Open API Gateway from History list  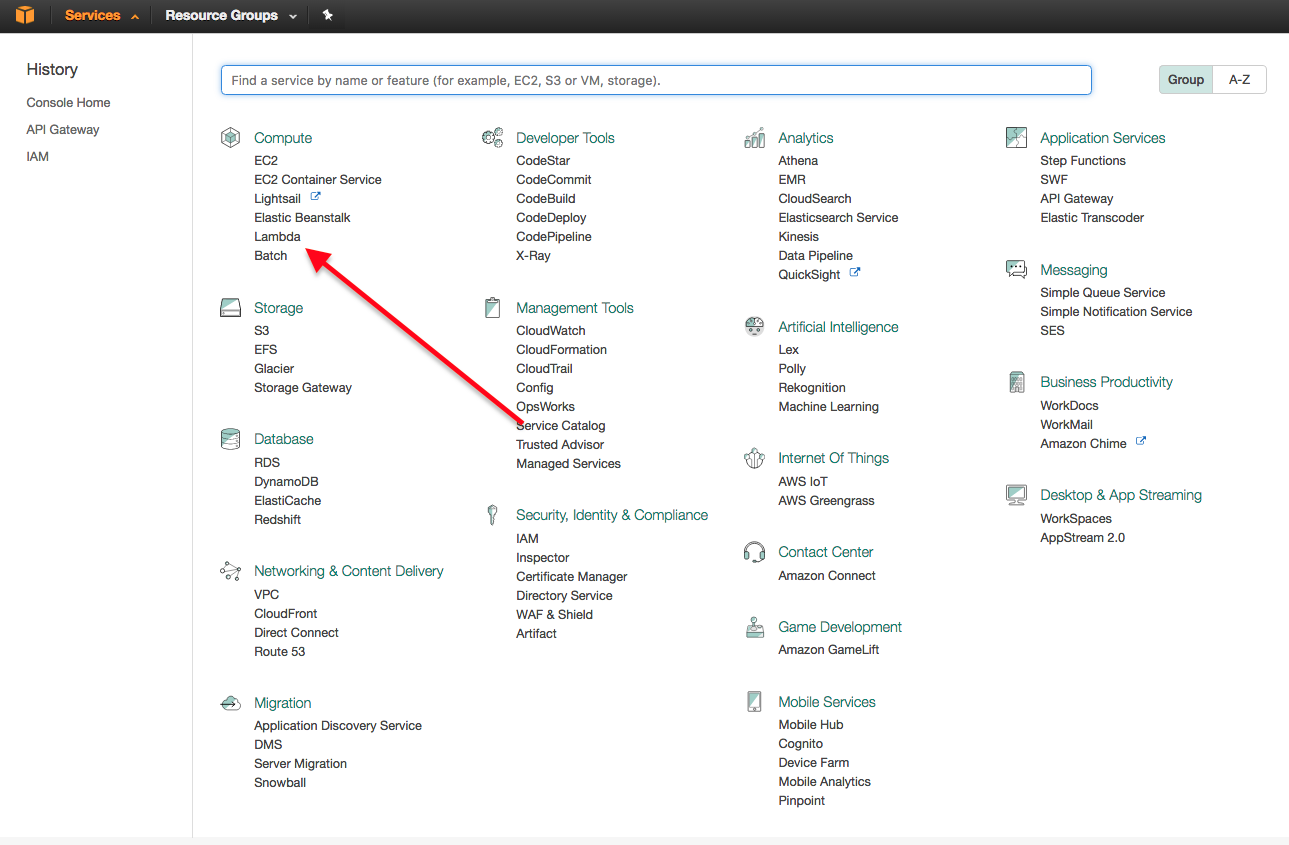(63, 130)
